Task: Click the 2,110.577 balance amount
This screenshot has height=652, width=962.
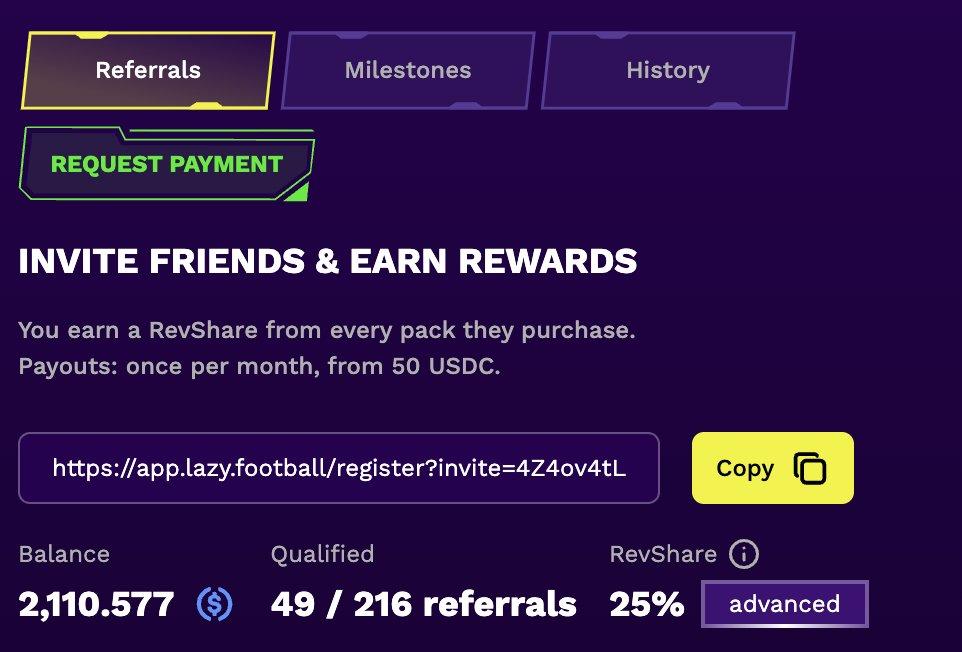Action: tap(97, 604)
